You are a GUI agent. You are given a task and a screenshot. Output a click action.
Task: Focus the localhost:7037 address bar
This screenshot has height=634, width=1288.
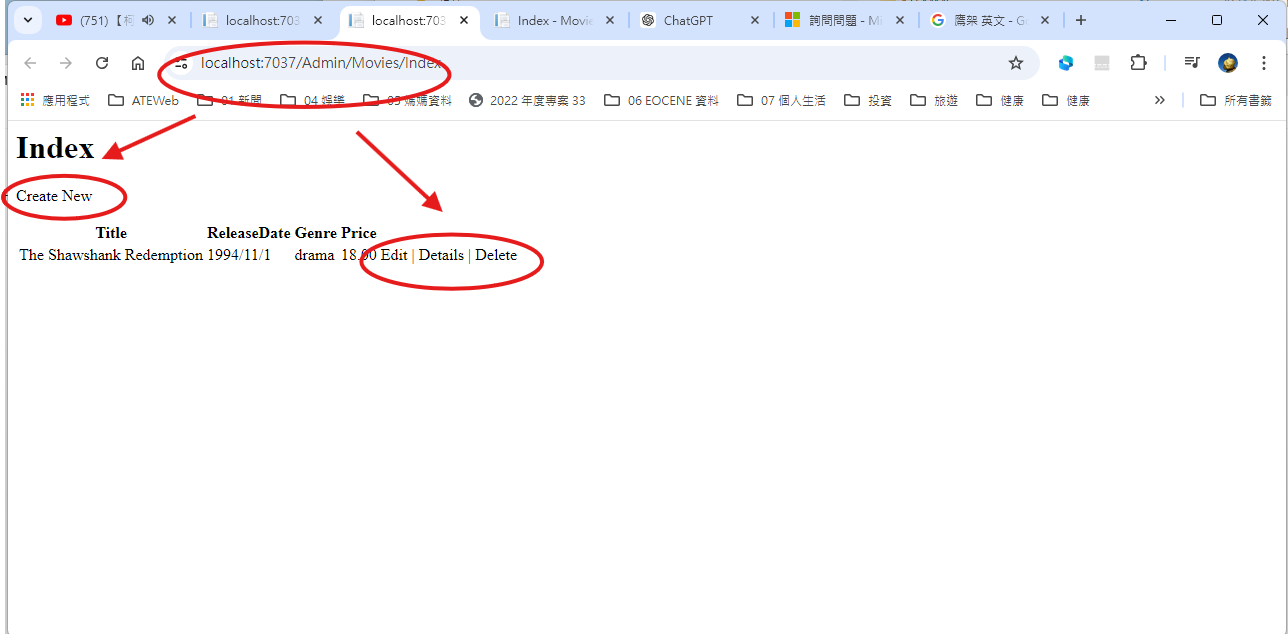click(x=600, y=63)
